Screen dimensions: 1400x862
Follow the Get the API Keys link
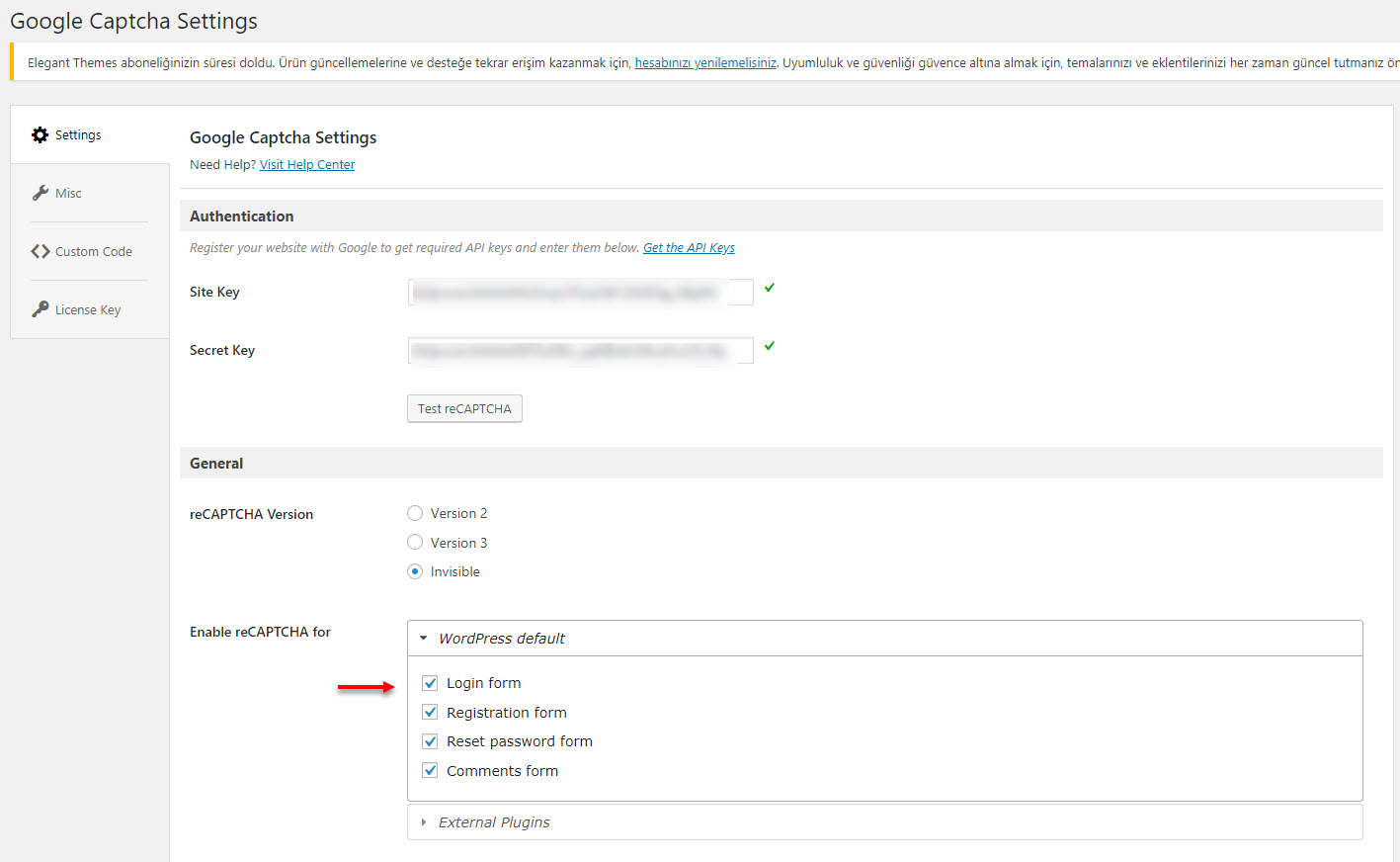pos(689,248)
